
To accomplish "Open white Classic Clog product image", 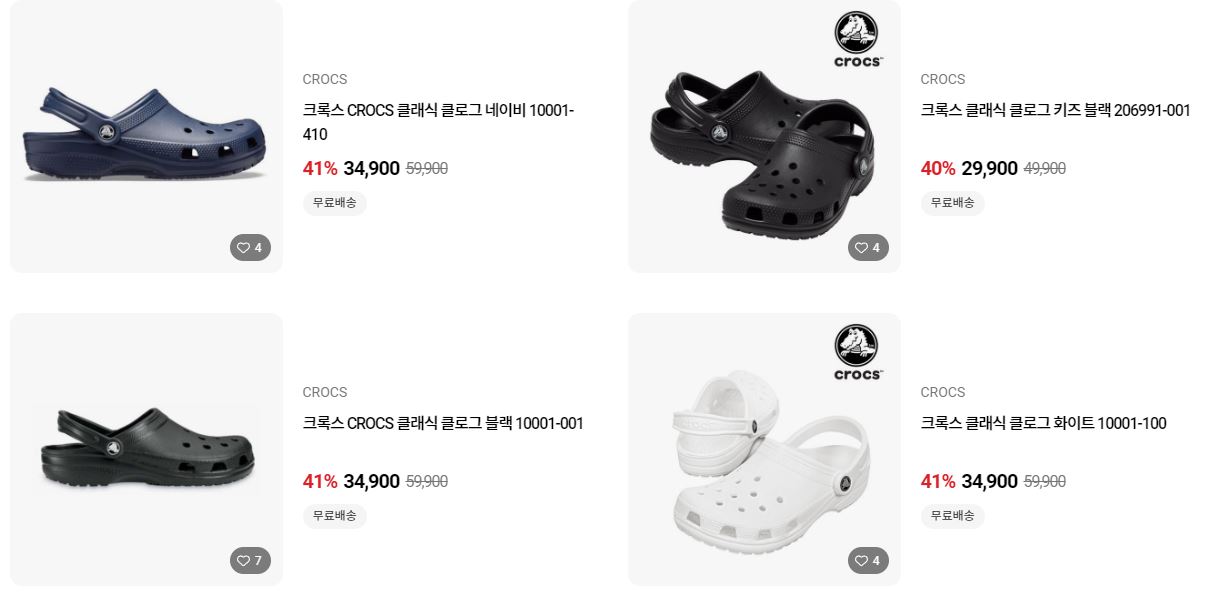I will (x=764, y=449).
